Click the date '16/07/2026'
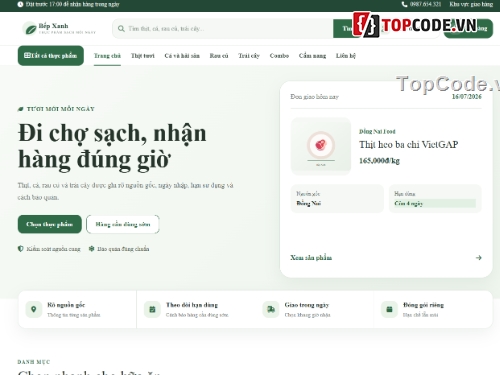Viewport: 500px width, 375px height. [467, 97]
